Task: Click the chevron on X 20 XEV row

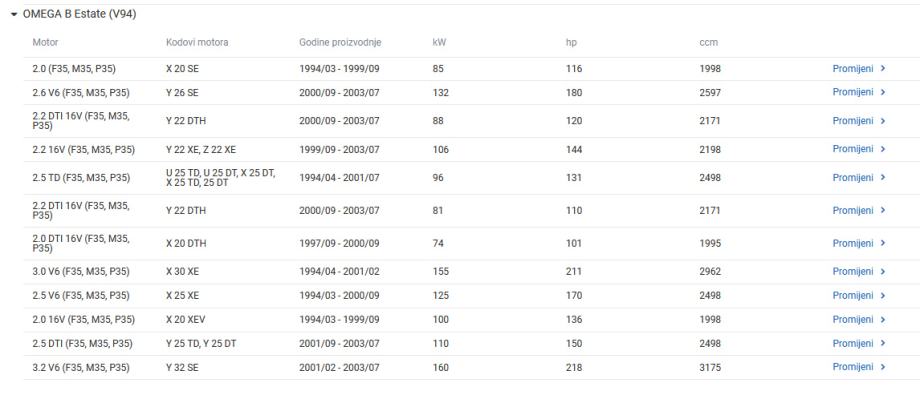Action: pyautogui.click(x=883, y=319)
